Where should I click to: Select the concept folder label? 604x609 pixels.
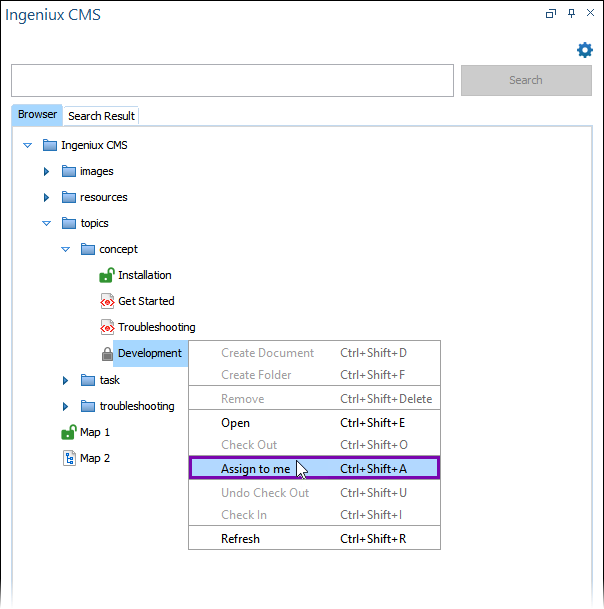(x=118, y=249)
